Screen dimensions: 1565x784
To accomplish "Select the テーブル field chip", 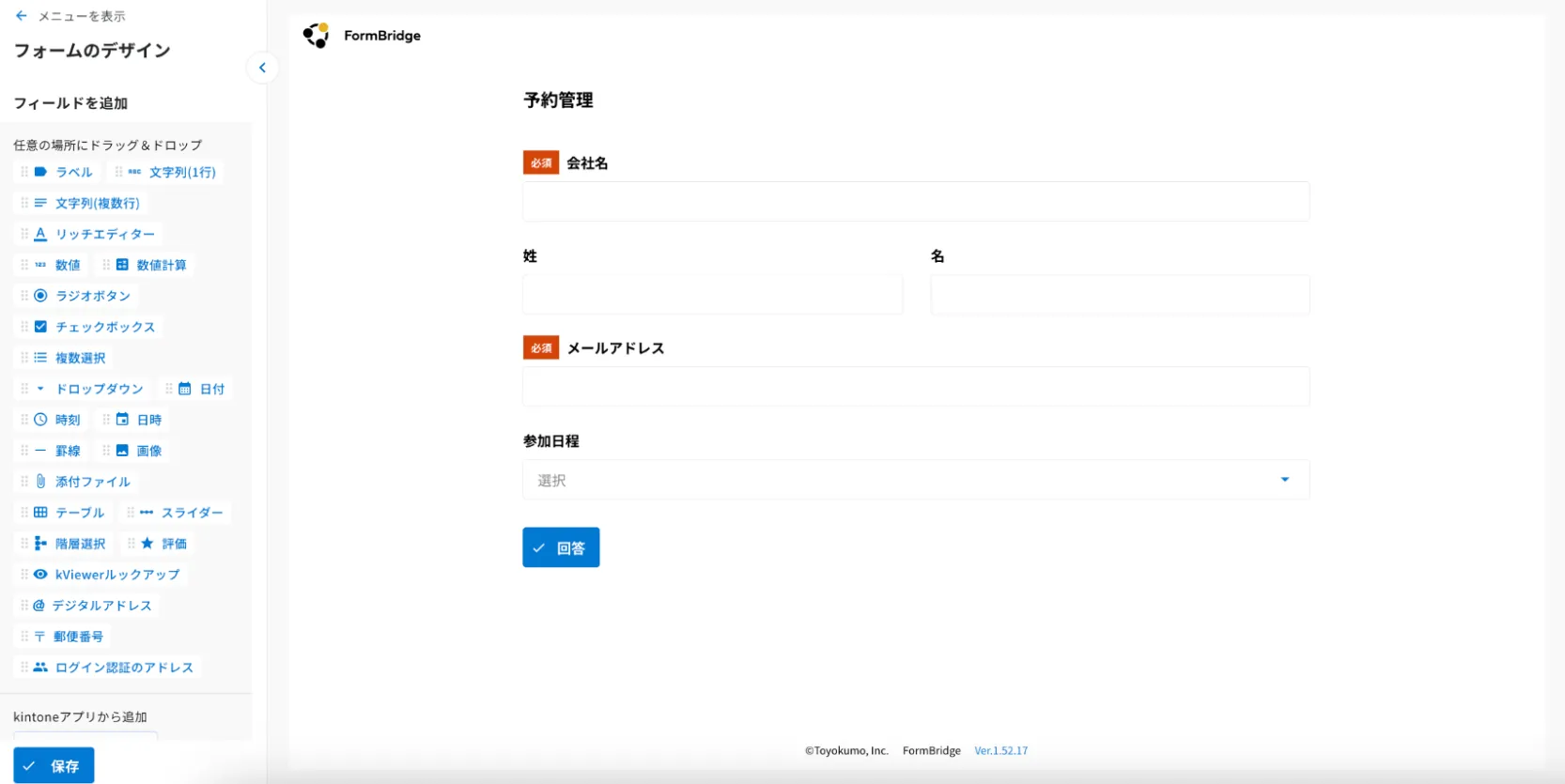I will [63, 513].
